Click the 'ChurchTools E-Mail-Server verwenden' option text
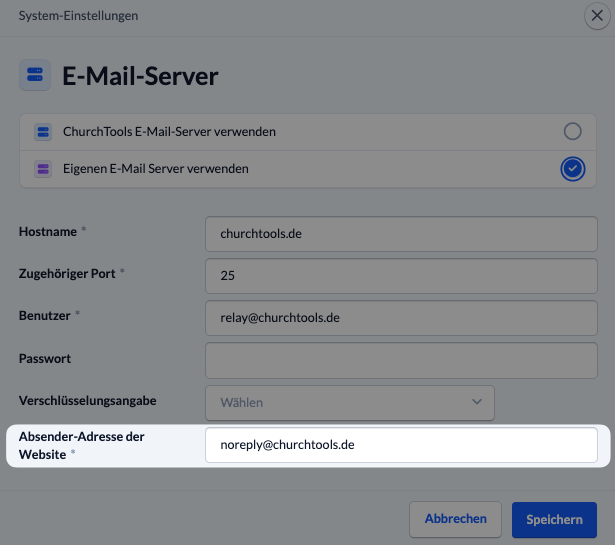 click(169, 132)
